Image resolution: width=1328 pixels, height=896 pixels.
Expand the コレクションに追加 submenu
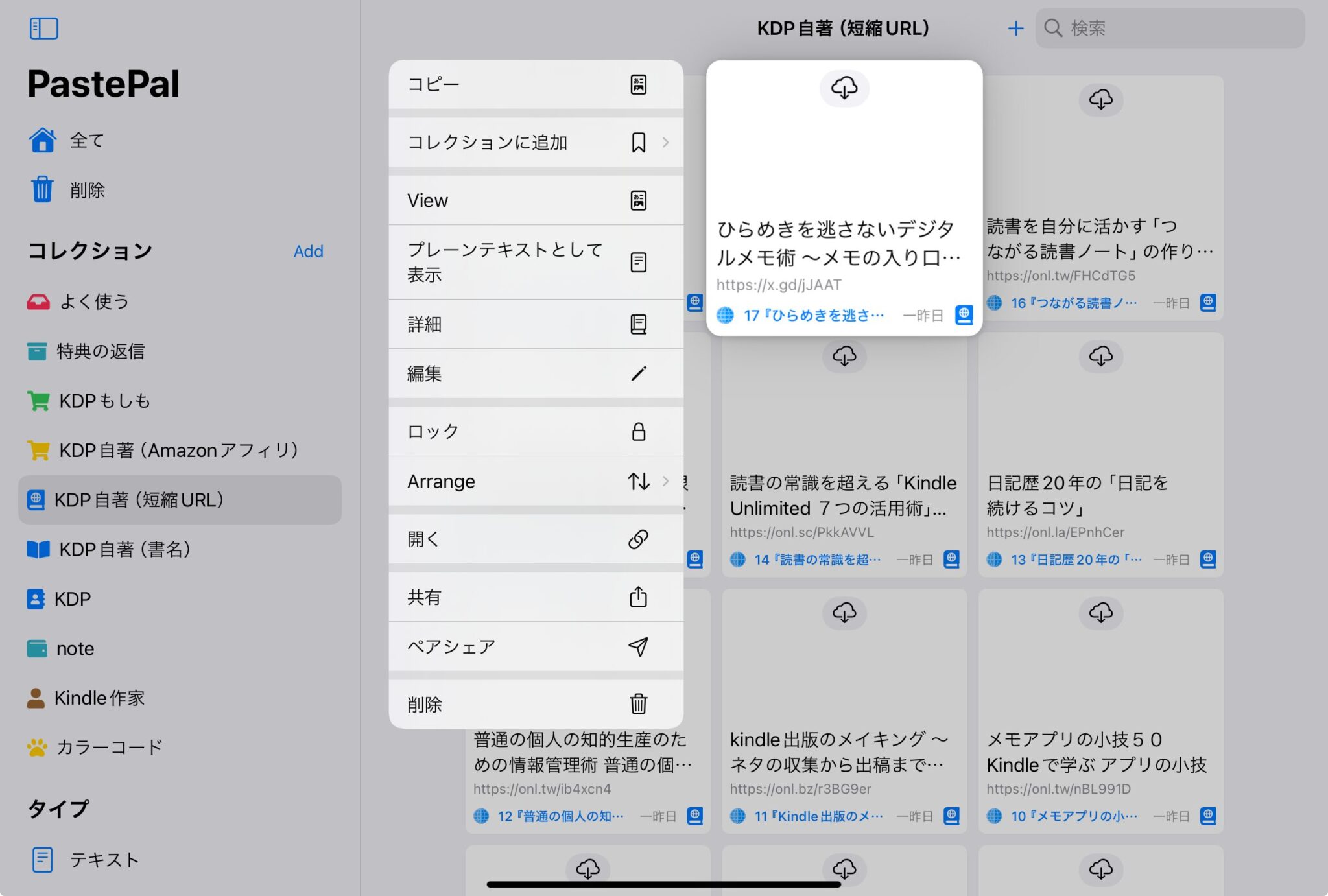[x=665, y=143]
